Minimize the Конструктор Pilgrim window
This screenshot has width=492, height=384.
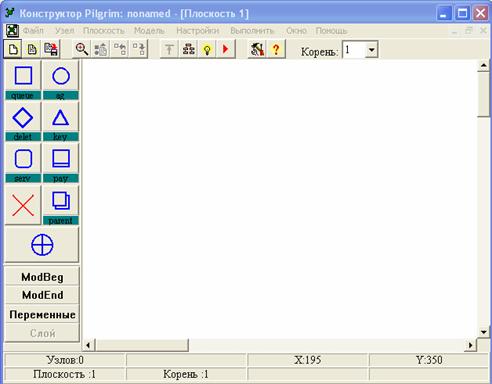pos(444,14)
